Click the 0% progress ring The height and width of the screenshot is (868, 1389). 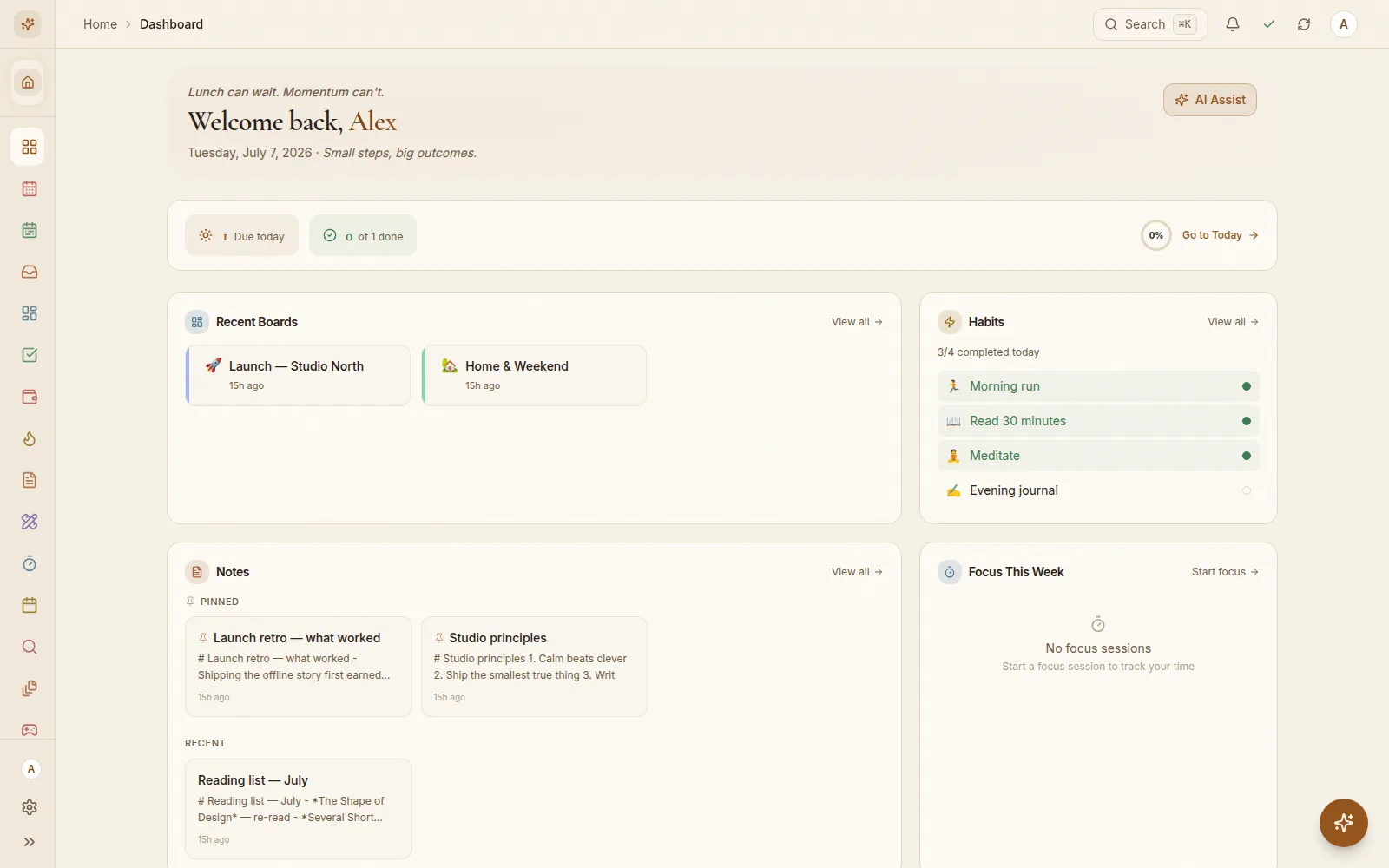click(x=1156, y=235)
